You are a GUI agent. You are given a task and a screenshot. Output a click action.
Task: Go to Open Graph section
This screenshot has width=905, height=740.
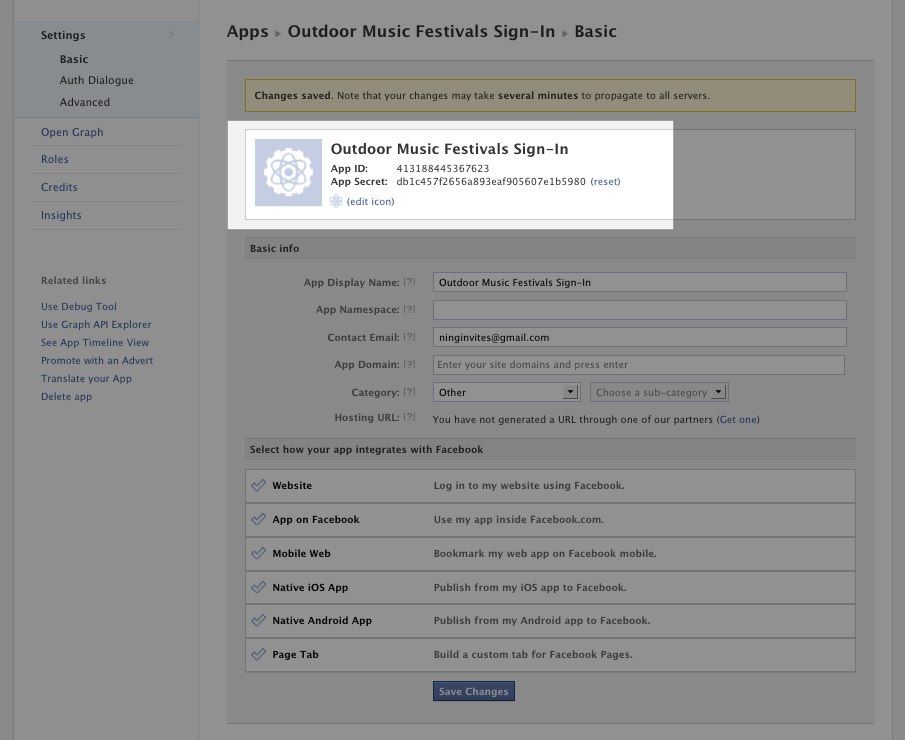72,132
